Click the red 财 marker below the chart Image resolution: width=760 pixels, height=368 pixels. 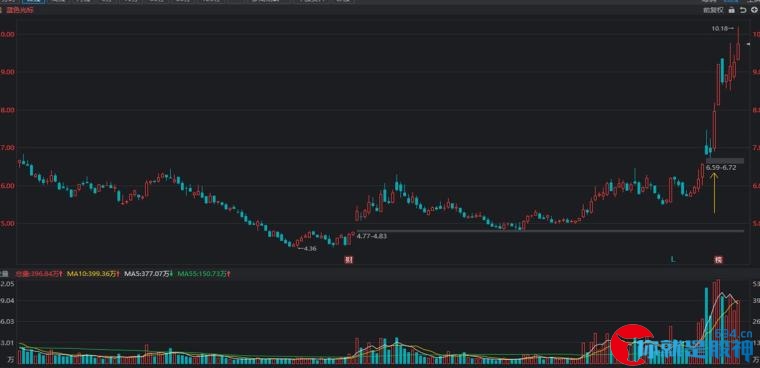pos(348,260)
